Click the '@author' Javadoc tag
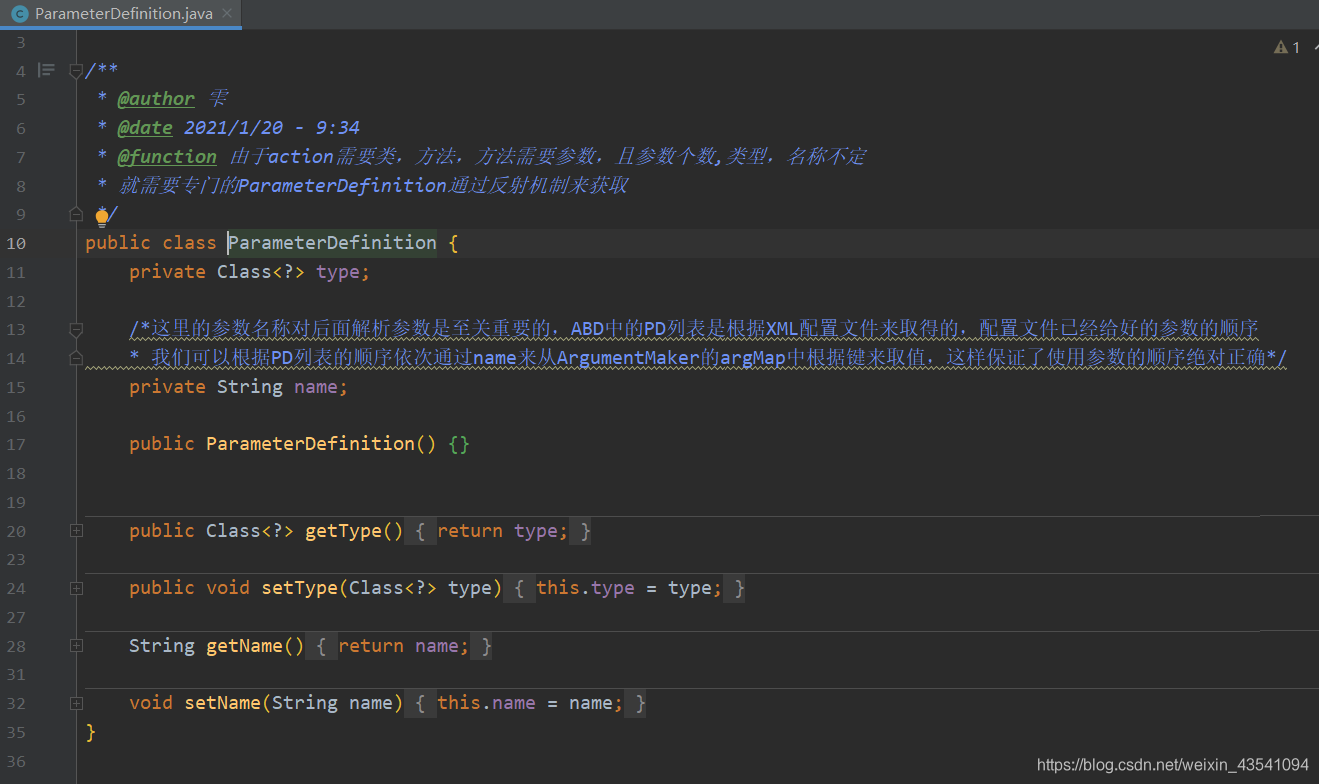Image resolution: width=1319 pixels, height=784 pixels. tap(157, 98)
